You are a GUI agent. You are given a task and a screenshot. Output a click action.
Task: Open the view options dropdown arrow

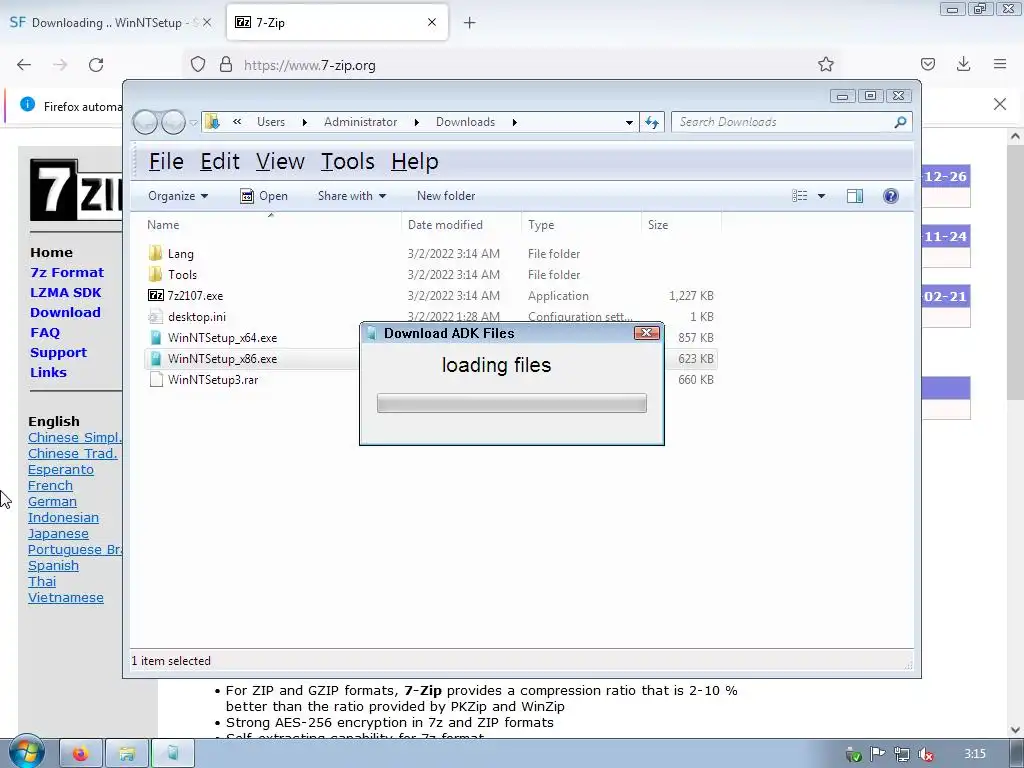(821, 196)
